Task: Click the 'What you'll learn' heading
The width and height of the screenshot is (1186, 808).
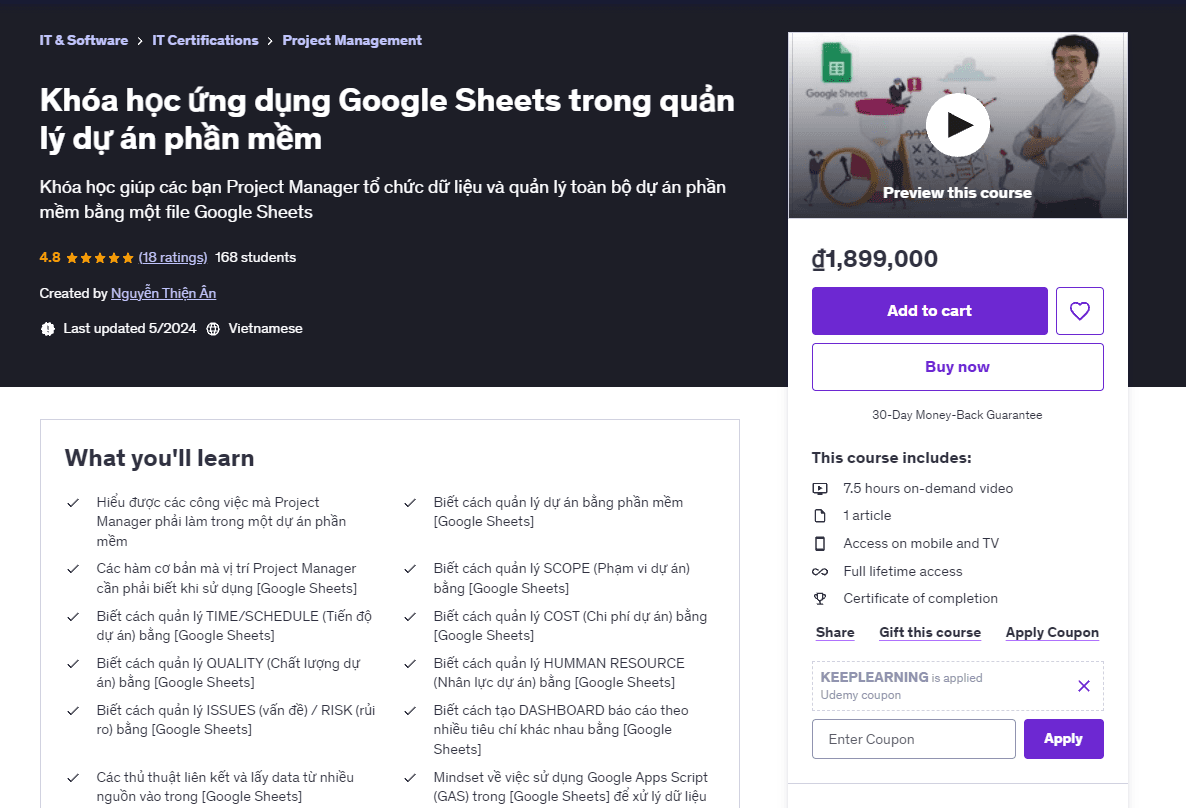Action: [160, 458]
